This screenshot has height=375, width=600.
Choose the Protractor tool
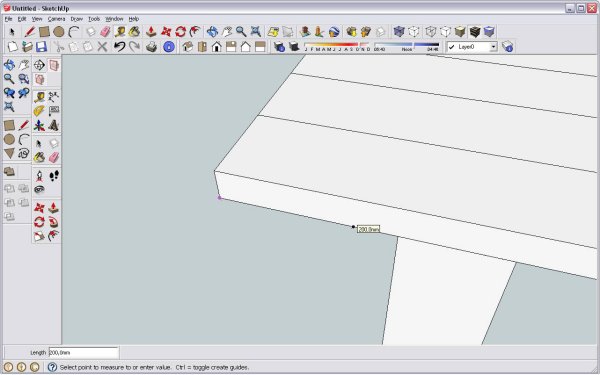(39, 111)
